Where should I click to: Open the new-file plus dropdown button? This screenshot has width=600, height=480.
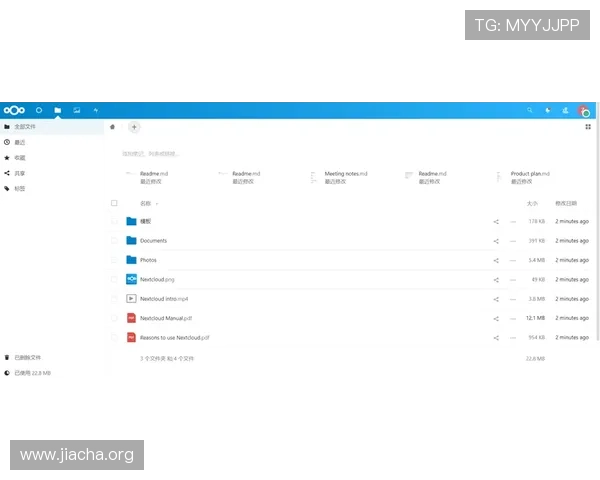[x=134, y=127]
